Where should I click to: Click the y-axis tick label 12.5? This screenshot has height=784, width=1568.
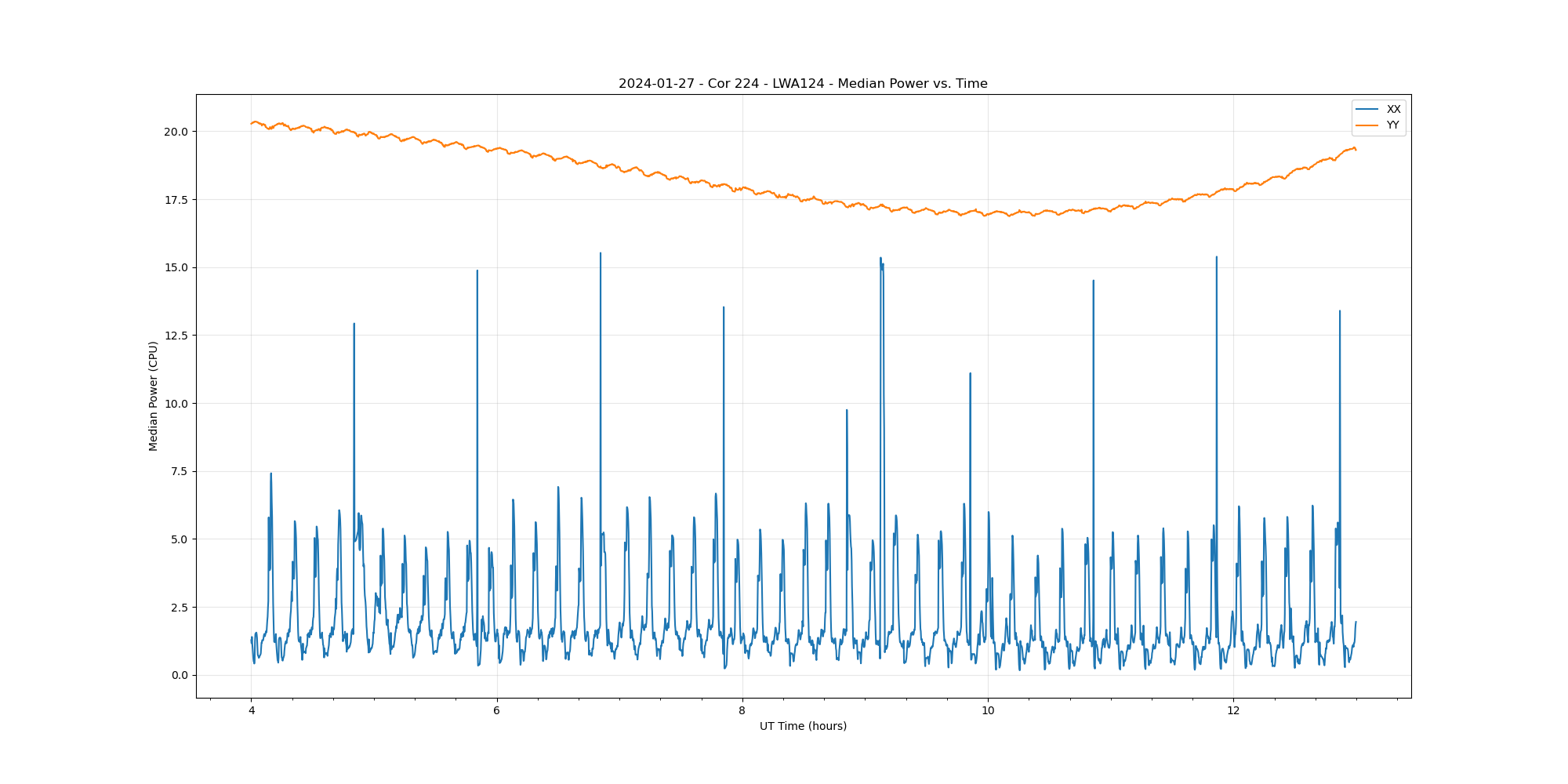pyautogui.click(x=176, y=336)
